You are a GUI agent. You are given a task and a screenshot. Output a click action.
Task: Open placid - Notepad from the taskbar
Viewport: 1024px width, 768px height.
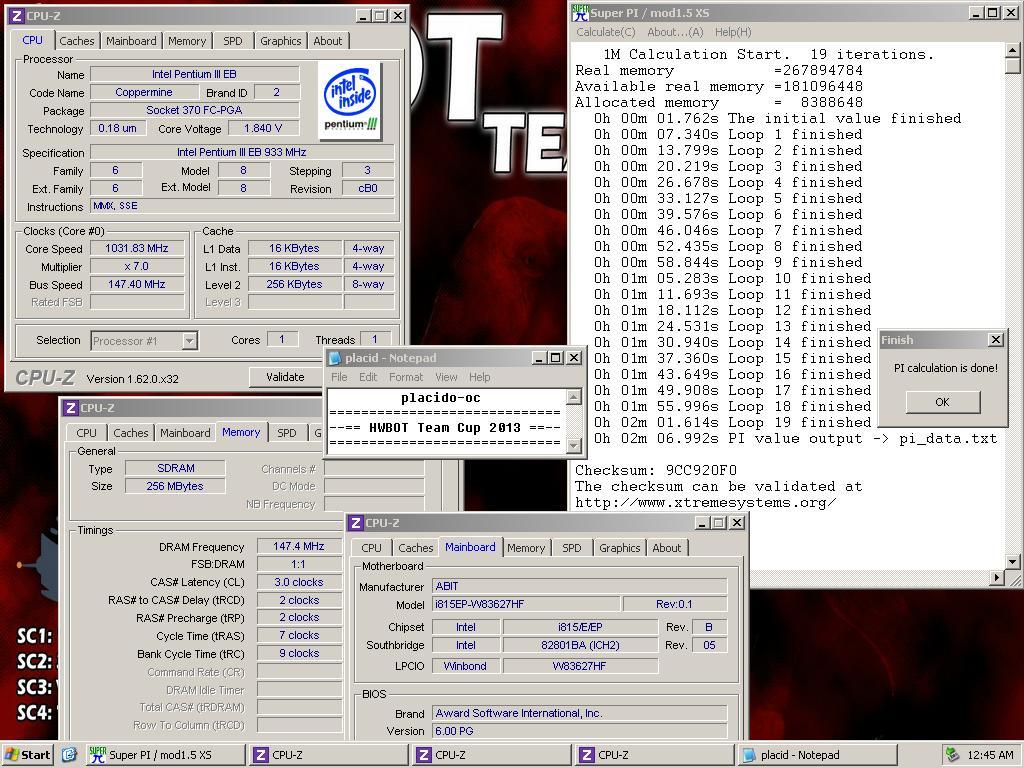pyautogui.click(x=818, y=755)
